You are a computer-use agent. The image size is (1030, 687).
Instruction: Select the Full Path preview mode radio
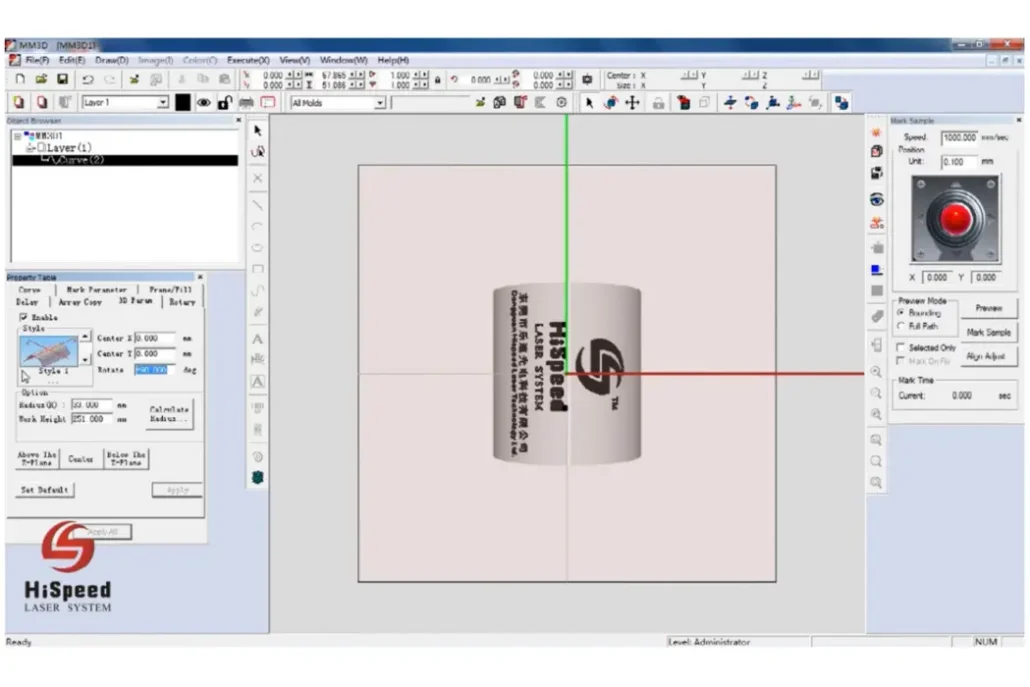(x=901, y=326)
